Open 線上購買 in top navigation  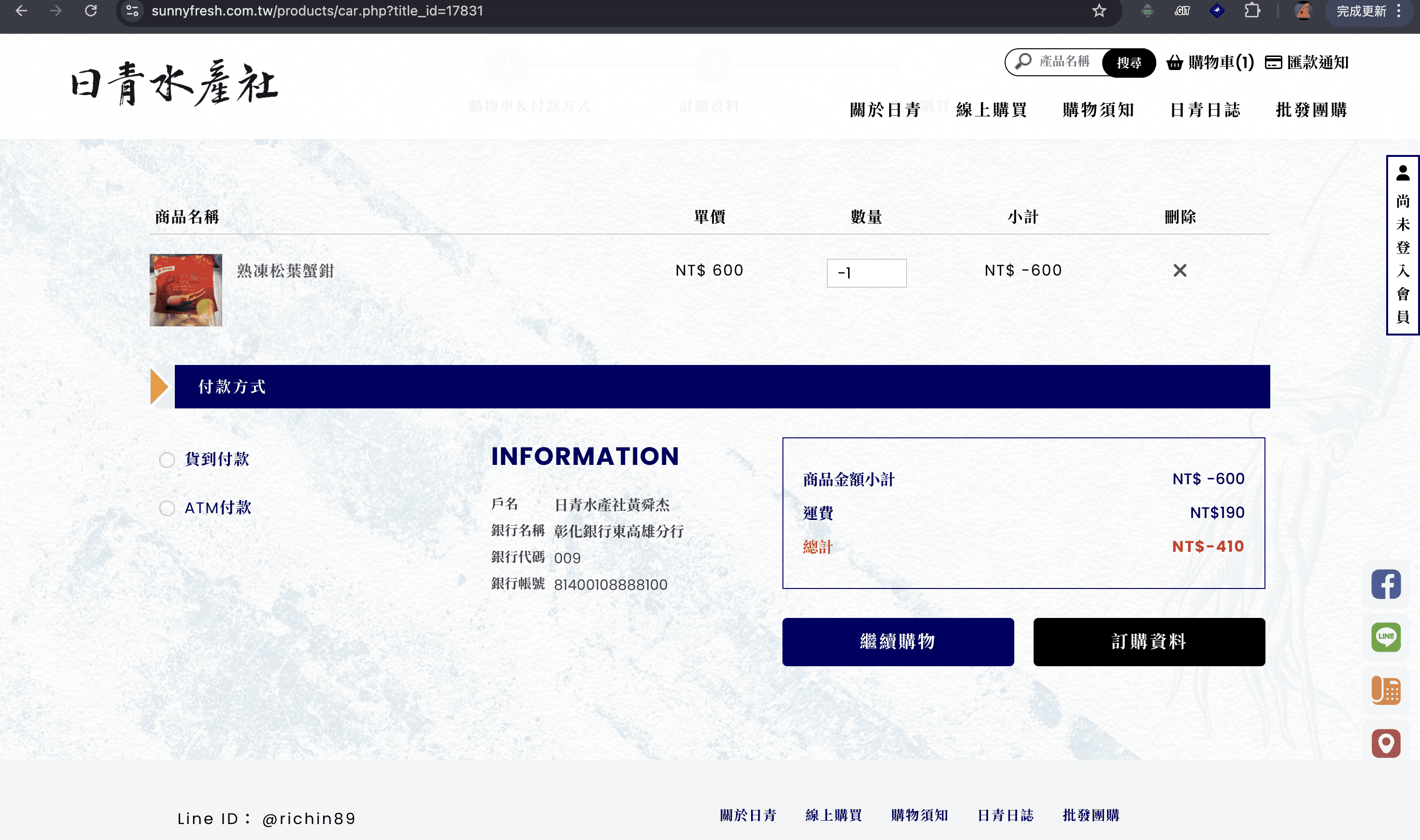coord(992,110)
